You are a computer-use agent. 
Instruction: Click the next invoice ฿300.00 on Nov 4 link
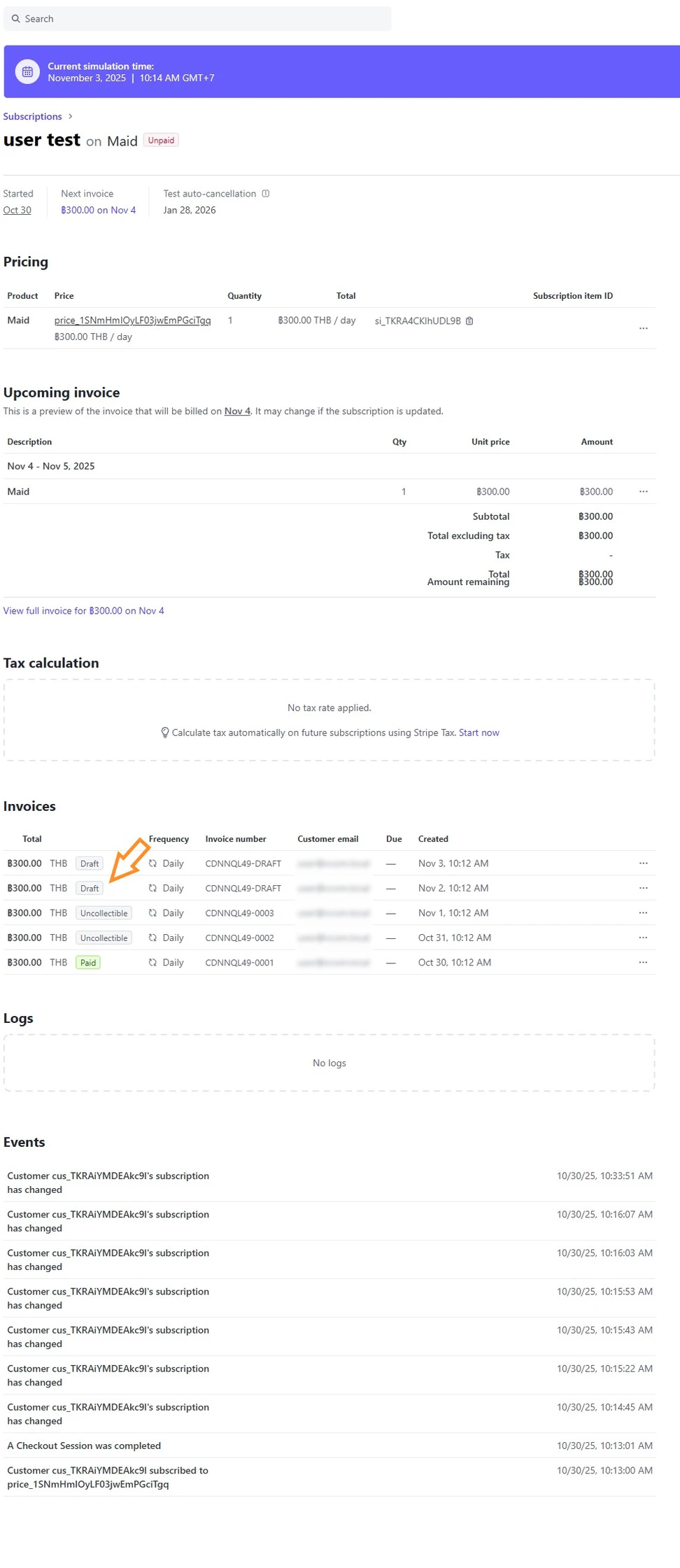point(98,210)
